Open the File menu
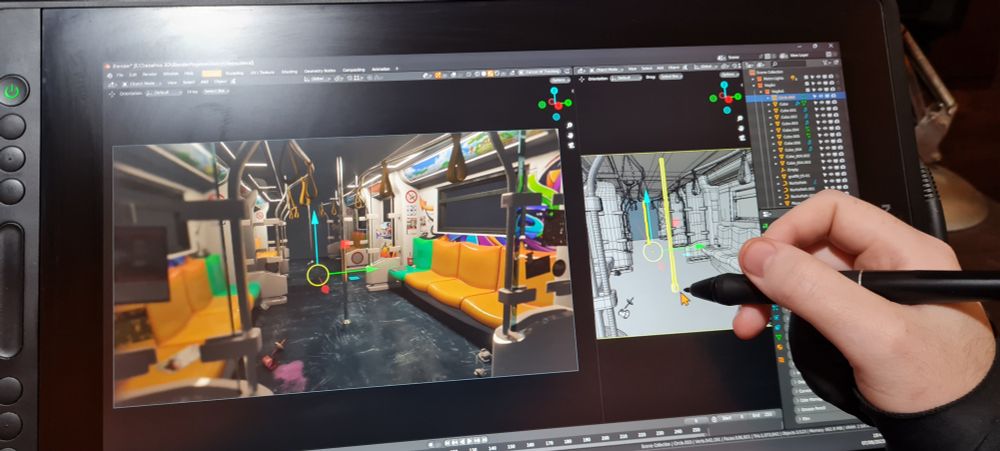Image resolution: width=1000 pixels, height=451 pixels. point(120,75)
